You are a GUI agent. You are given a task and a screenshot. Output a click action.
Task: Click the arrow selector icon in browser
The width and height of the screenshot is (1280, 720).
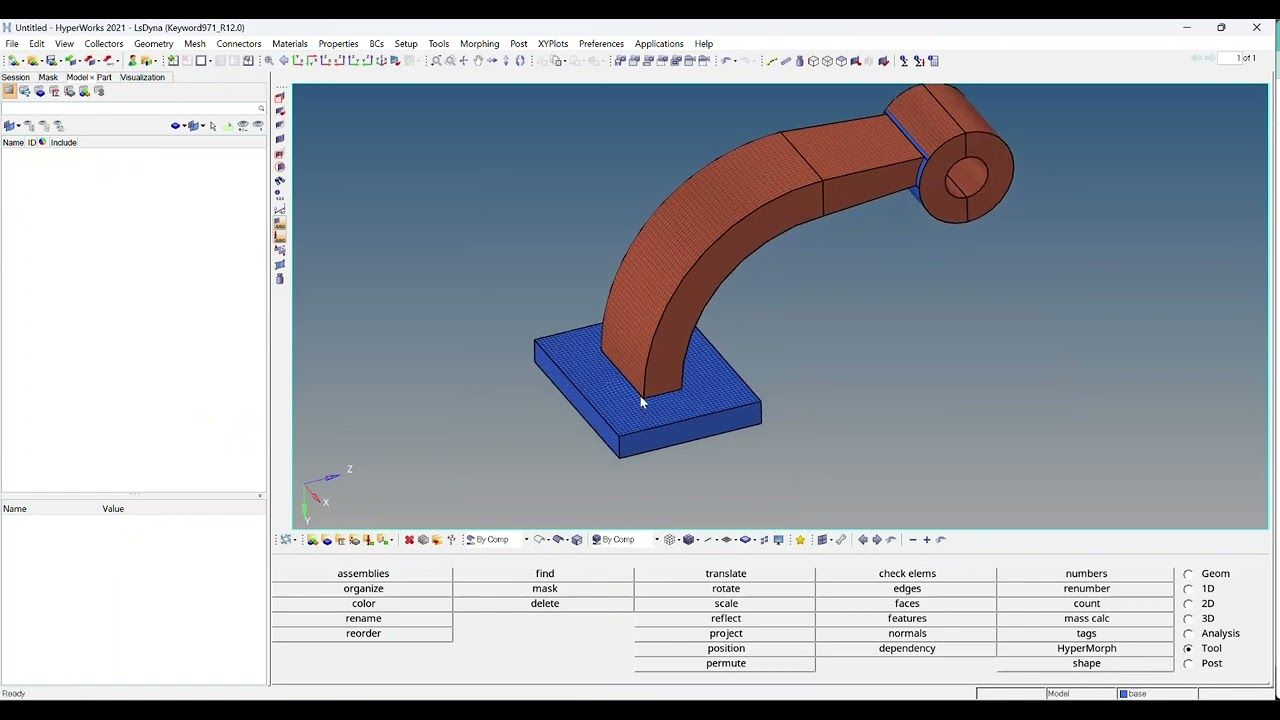(213, 126)
